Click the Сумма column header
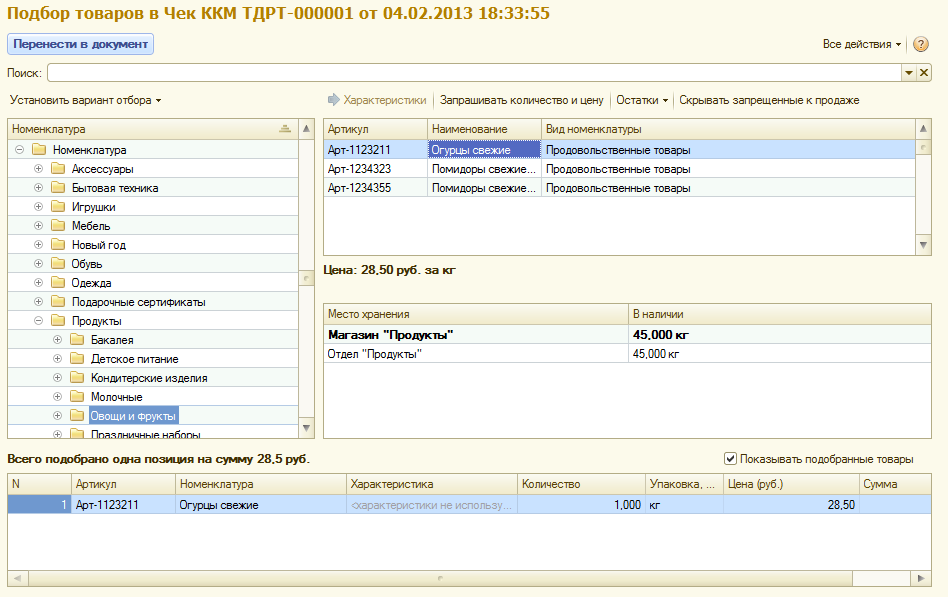The image size is (948, 597). point(895,484)
